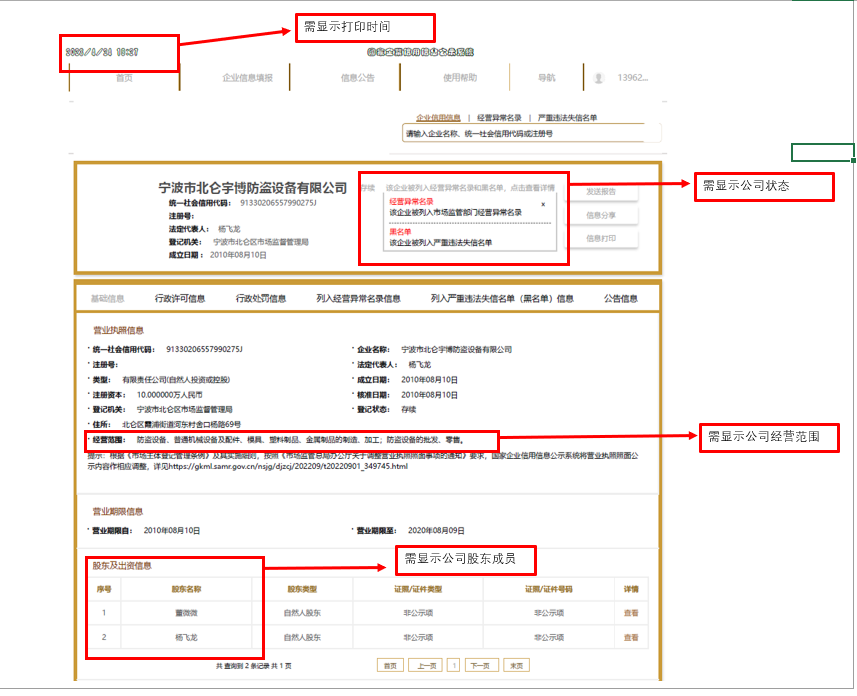Open the 导航 menu item
The width and height of the screenshot is (857, 696).
(x=547, y=78)
